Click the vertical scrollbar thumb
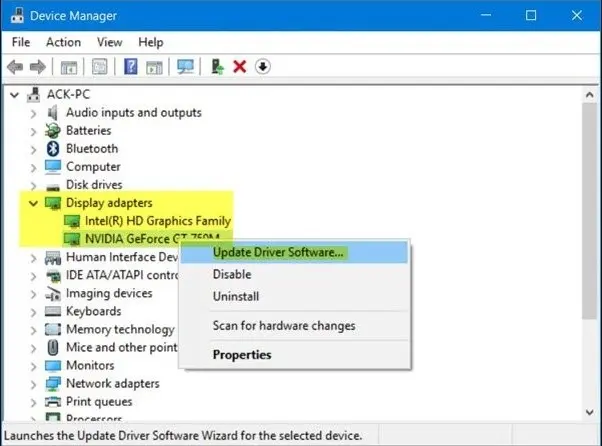Screen dimensions: 602x446 [x=589, y=210]
